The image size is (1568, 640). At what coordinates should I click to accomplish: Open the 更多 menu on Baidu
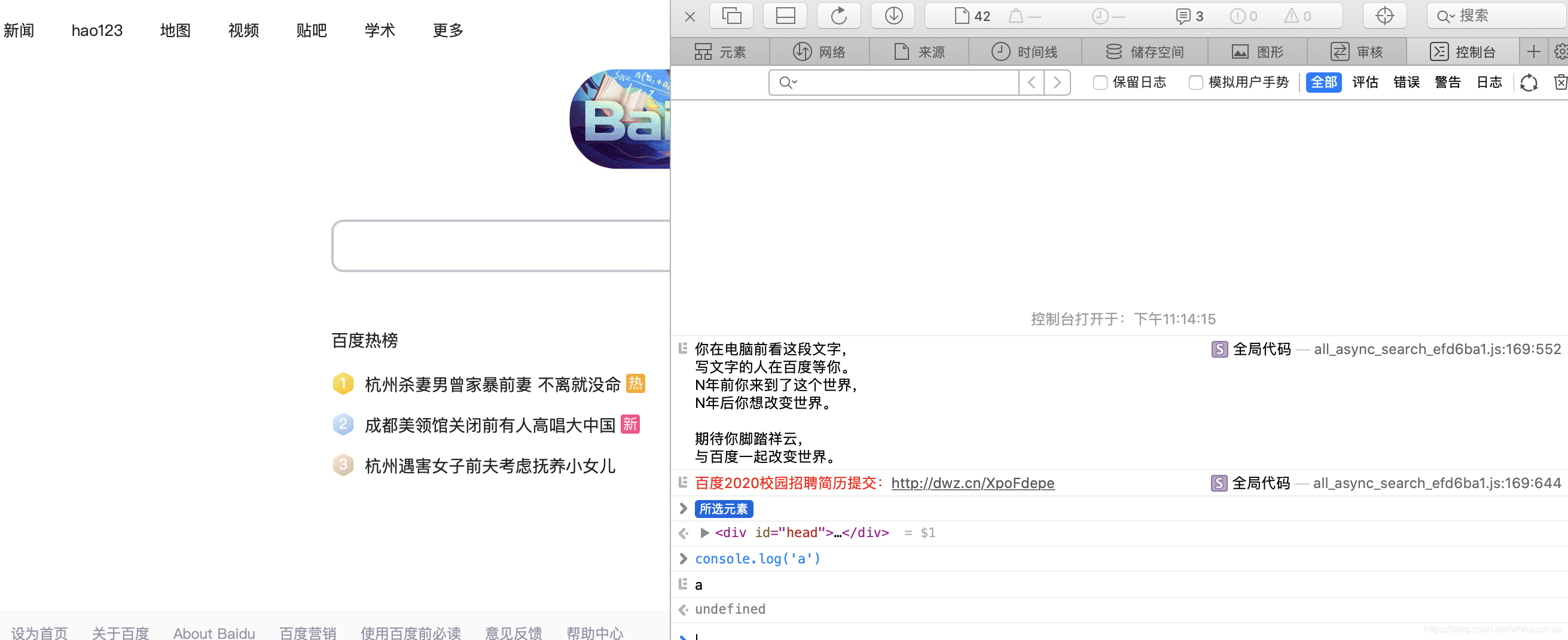click(x=448, y=31)
